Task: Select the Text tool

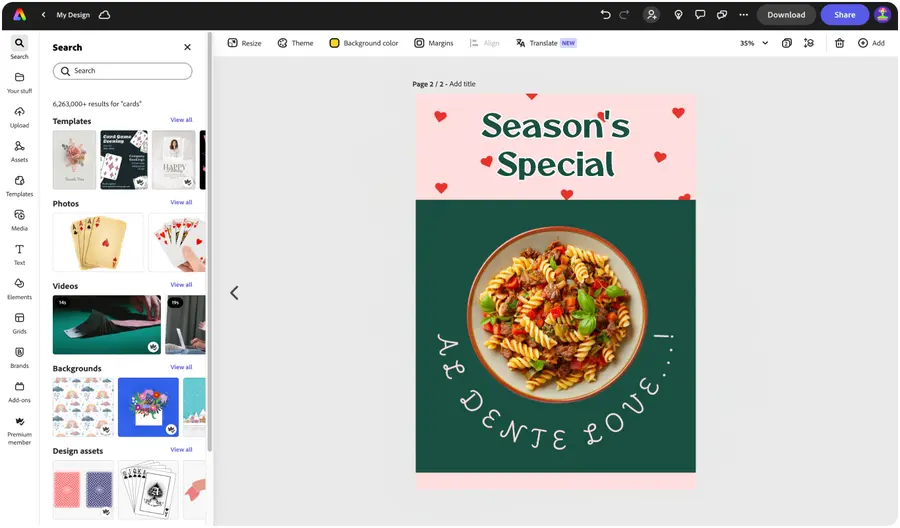Action: tap(20, 255)
